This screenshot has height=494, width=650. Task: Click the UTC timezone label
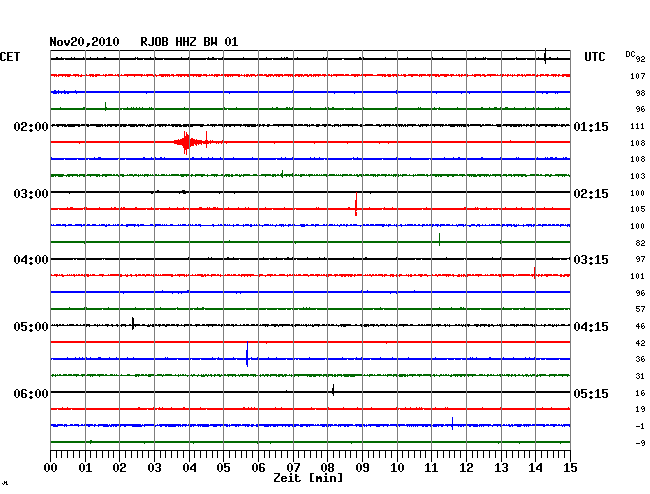point(594,57)
